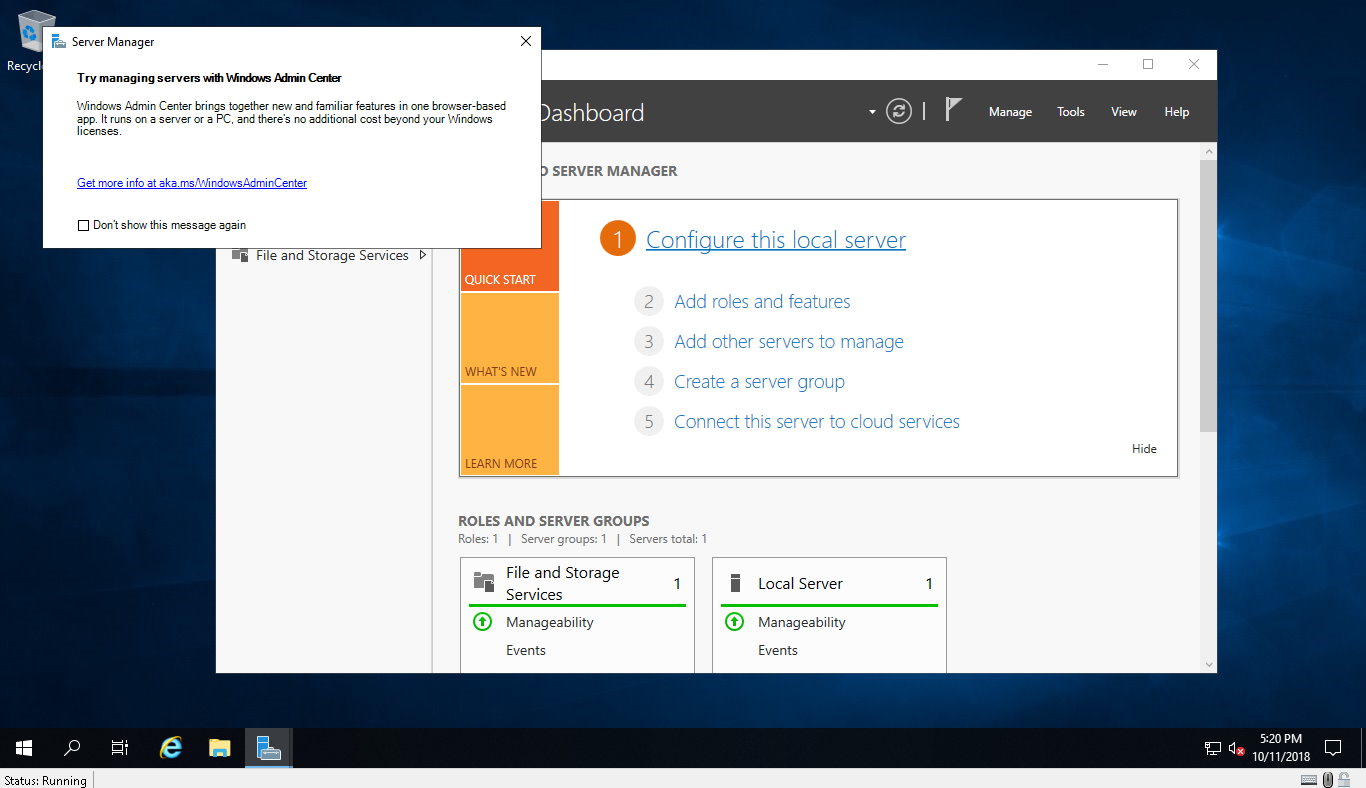The height and width of the screenshot is (788, 1366).
Task: Click the muted volume icon in system tray
Action: (x=1237, y=747)
